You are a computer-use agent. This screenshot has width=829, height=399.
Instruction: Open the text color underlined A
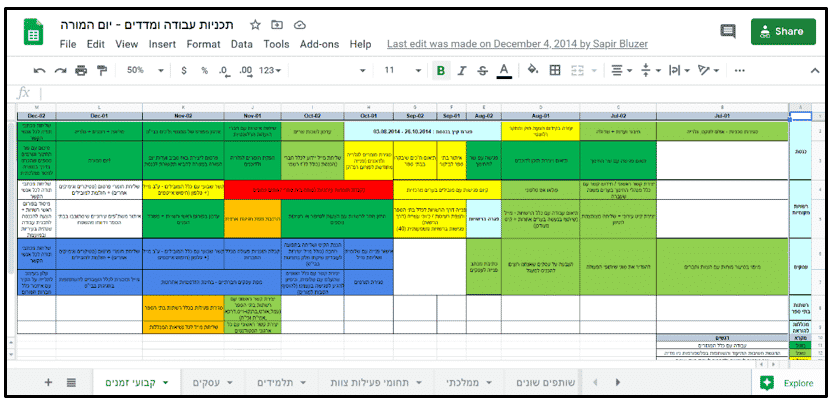[x=504, y=70]
